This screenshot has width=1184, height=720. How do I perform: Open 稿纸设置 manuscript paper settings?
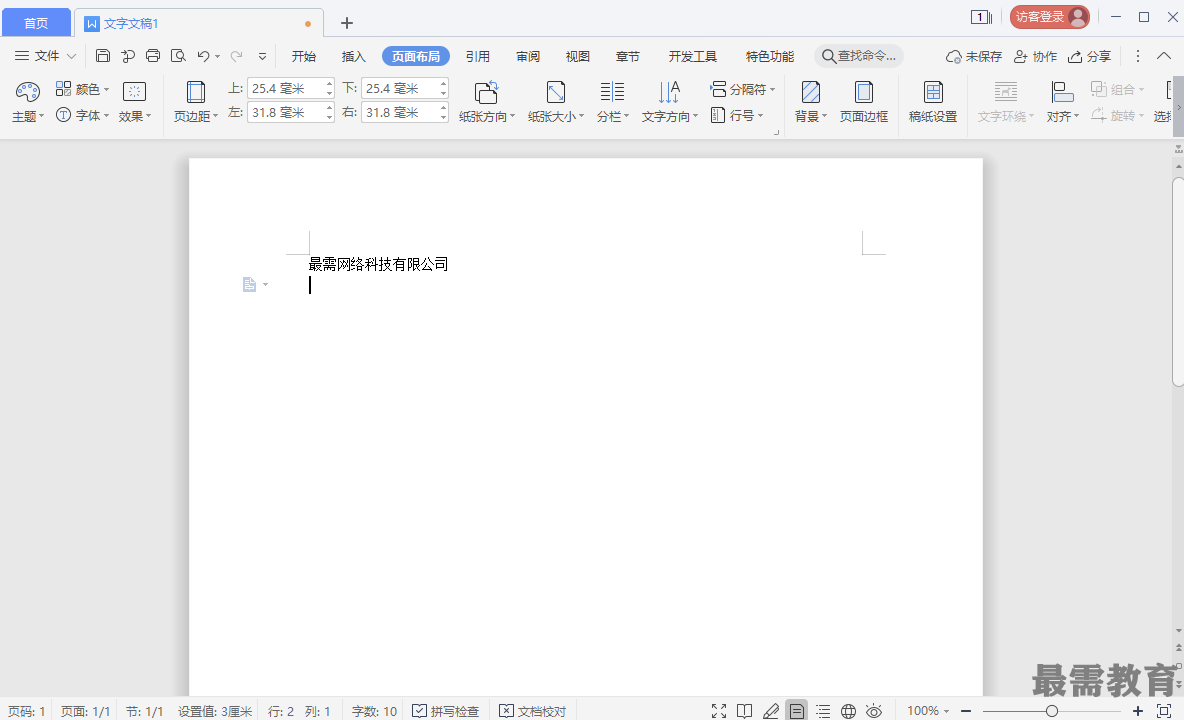point(933,103)
